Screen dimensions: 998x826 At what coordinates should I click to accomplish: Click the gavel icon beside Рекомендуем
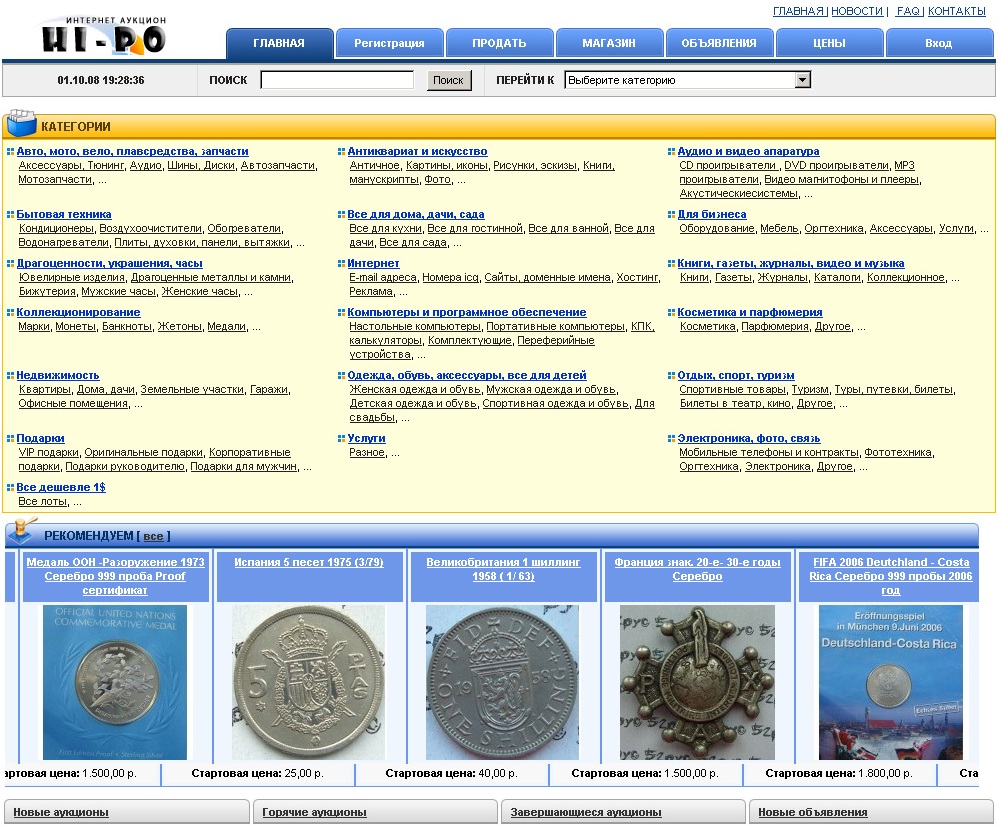22,533
